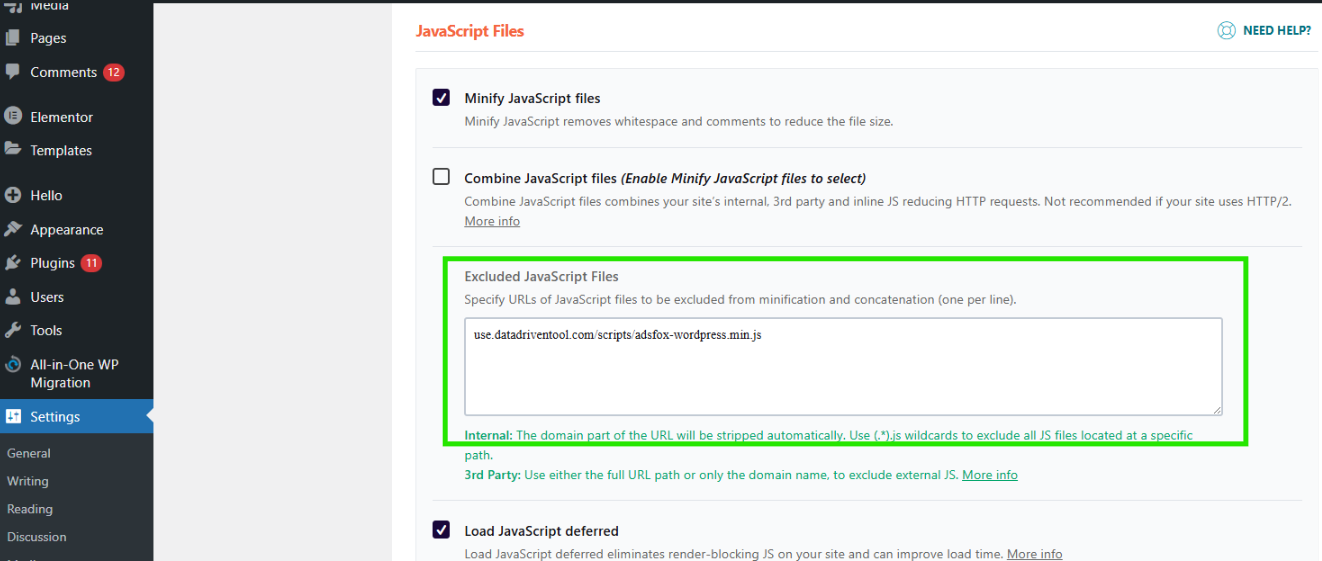Screen dimensions: 1322x561
Task: Click the Appearance paintbrush icon
Action: 13,229
